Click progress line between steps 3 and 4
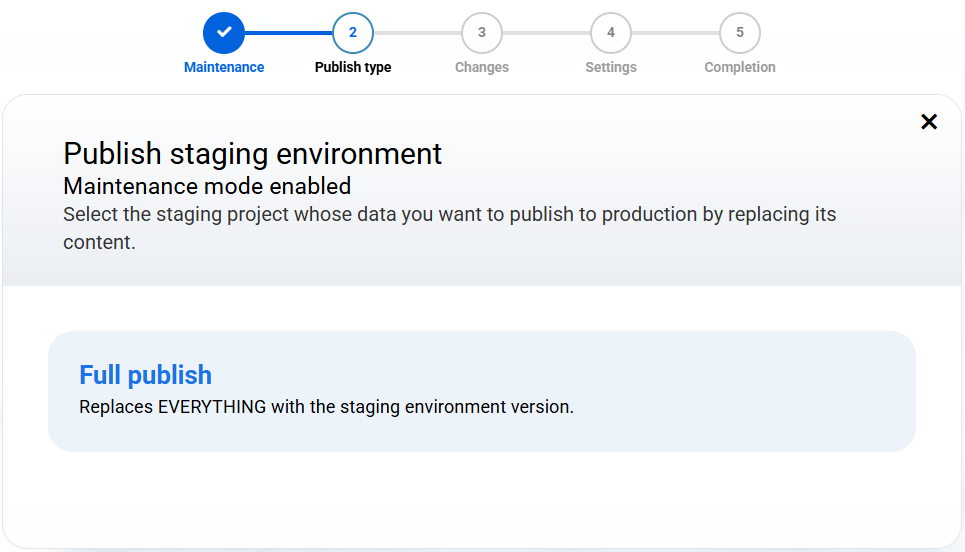 click(546, 33)
